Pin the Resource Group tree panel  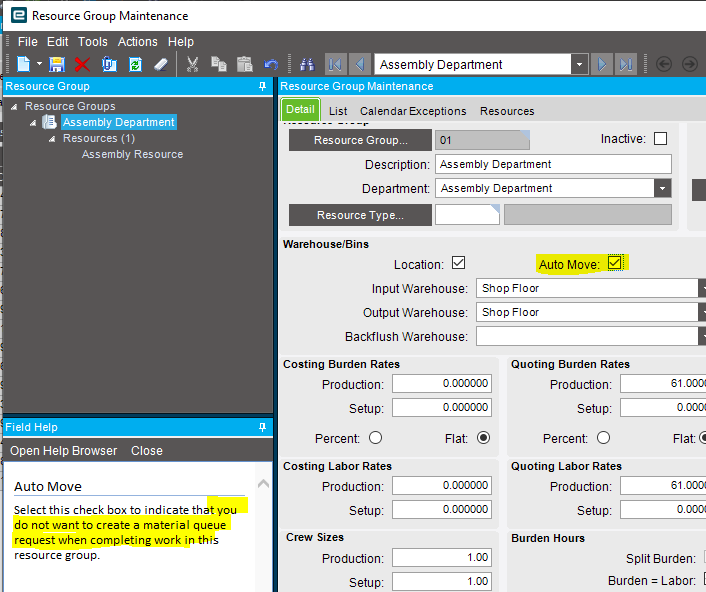(x=262, y=86)
